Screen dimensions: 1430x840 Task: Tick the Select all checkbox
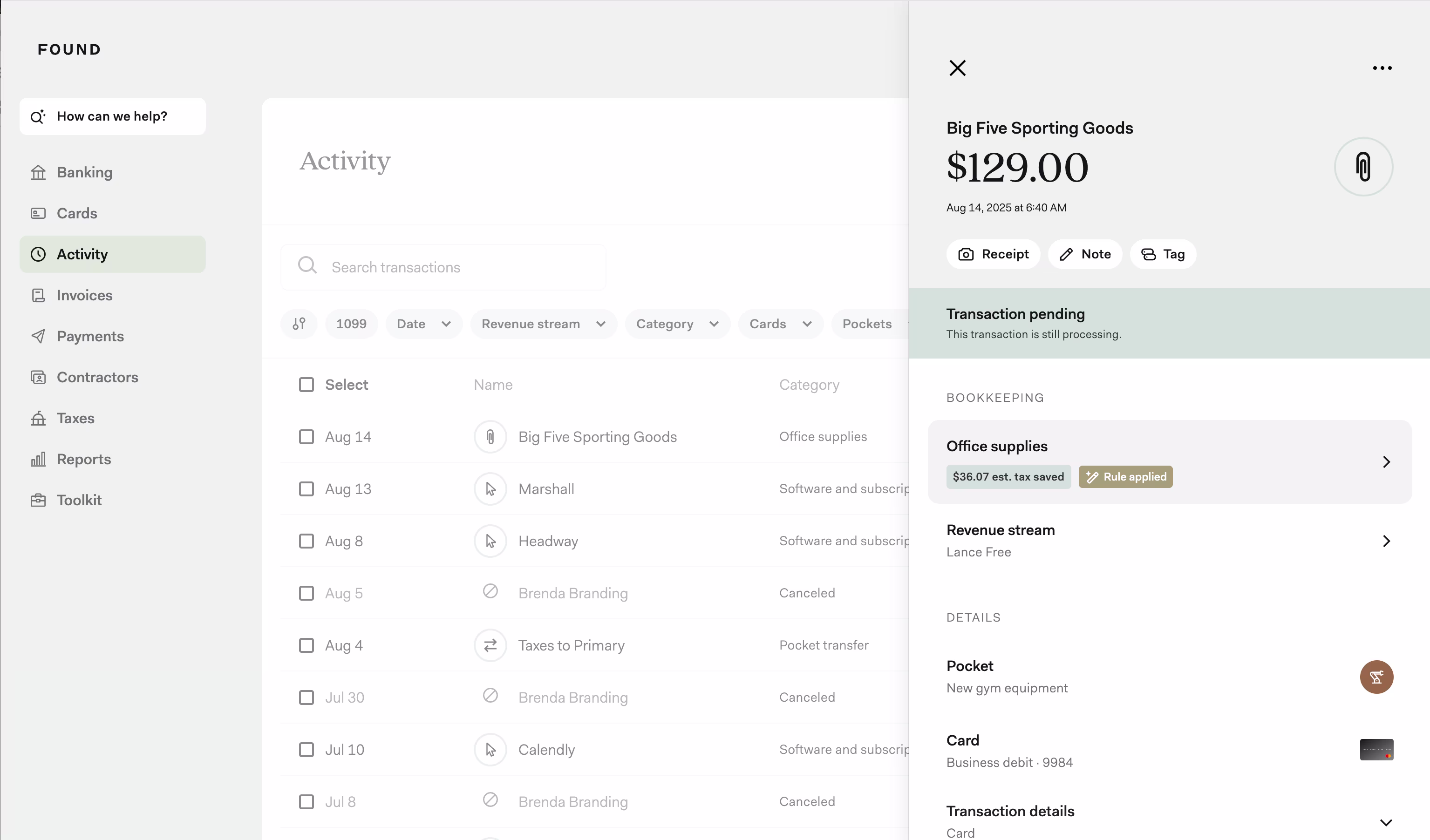point(306,385)
